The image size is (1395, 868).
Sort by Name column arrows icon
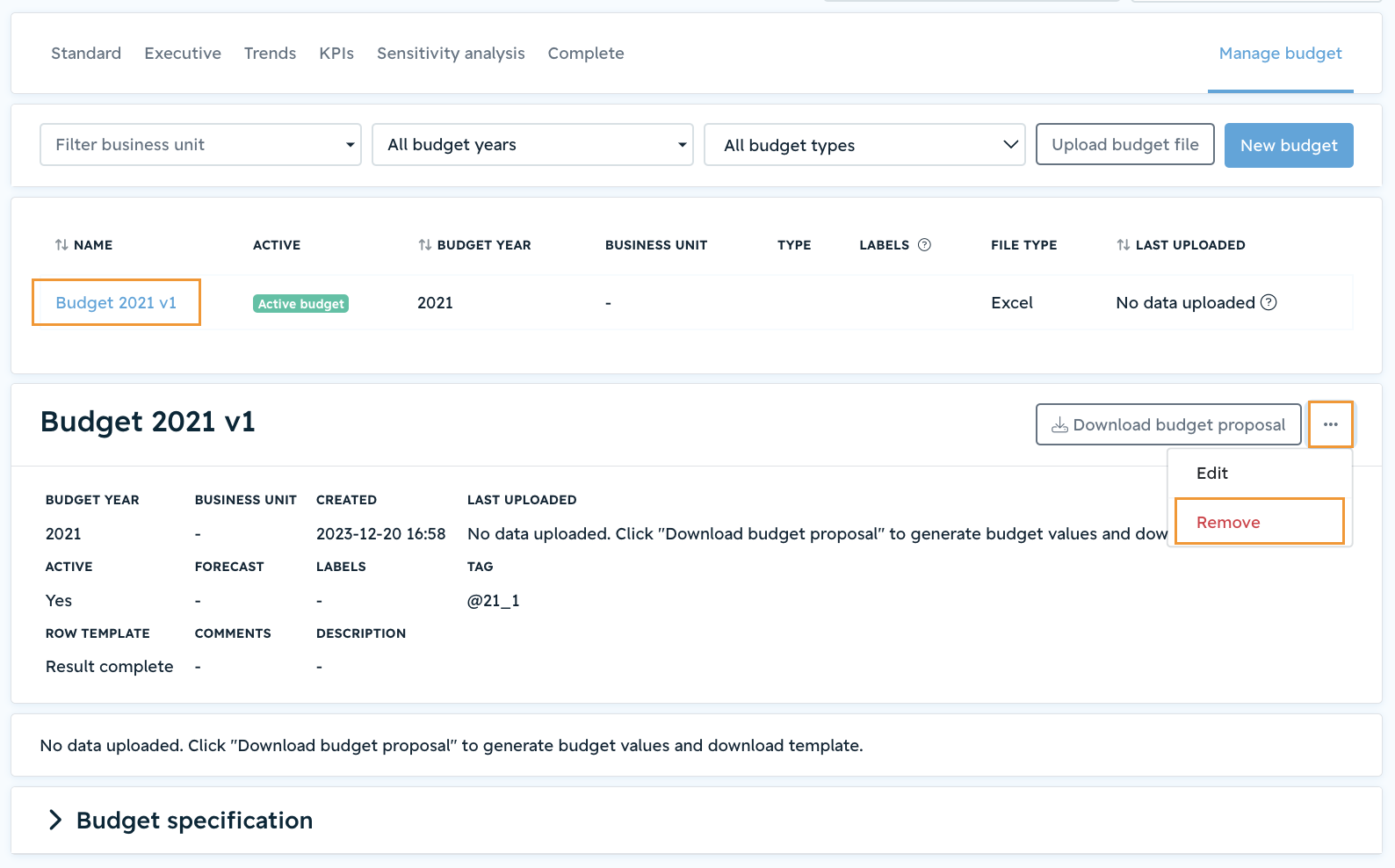point(61,245)
